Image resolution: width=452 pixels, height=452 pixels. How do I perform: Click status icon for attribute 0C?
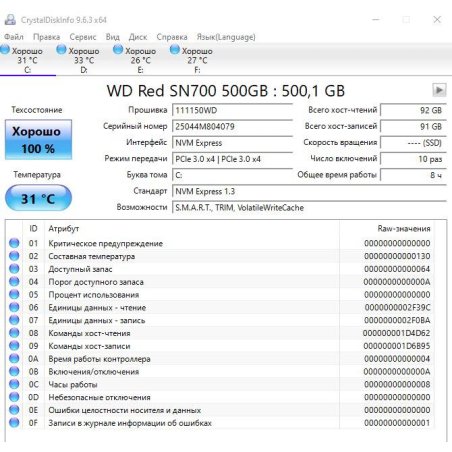tap(14, 384)
